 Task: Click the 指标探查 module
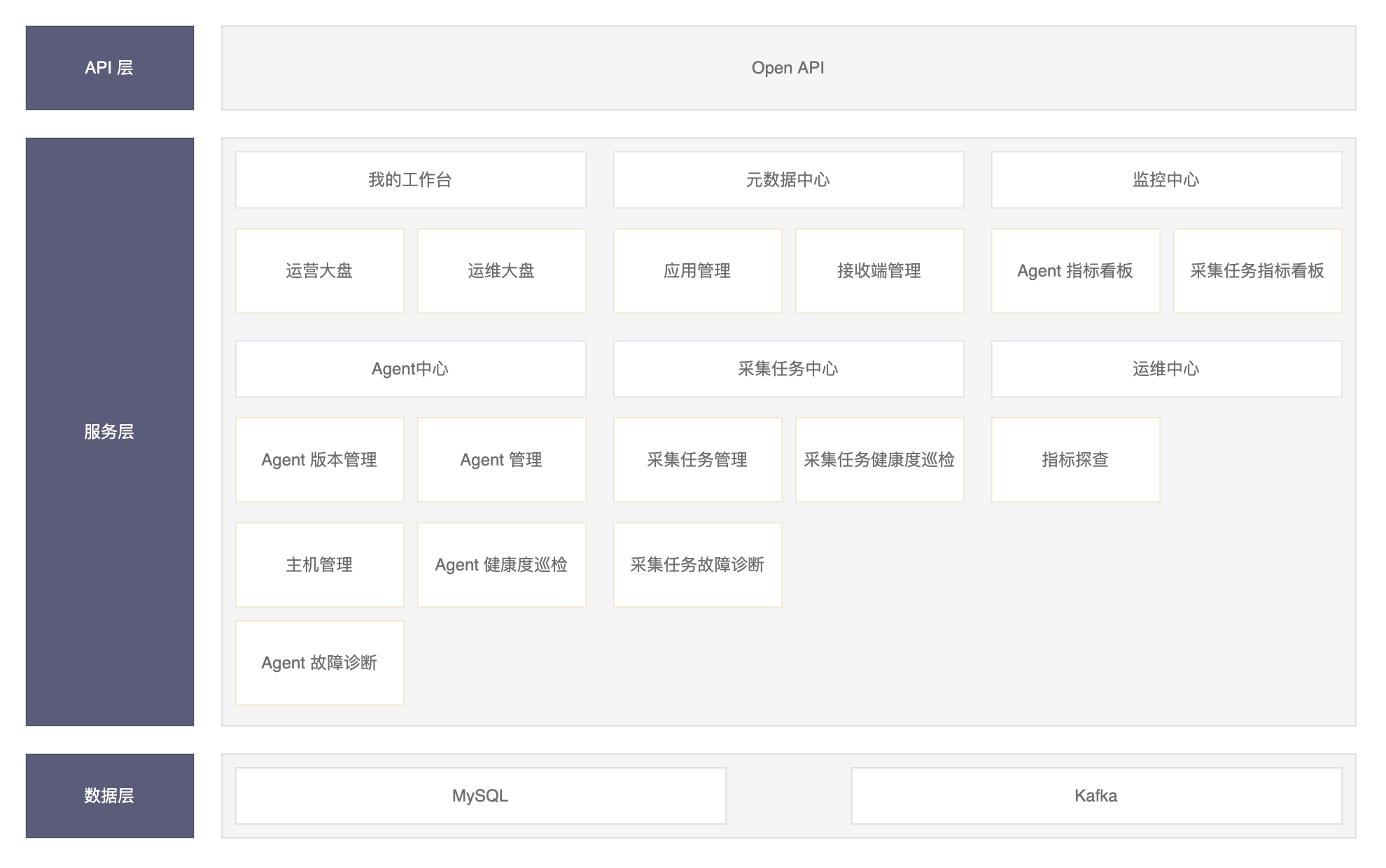pyautogui.click(x=1075, y=460)
